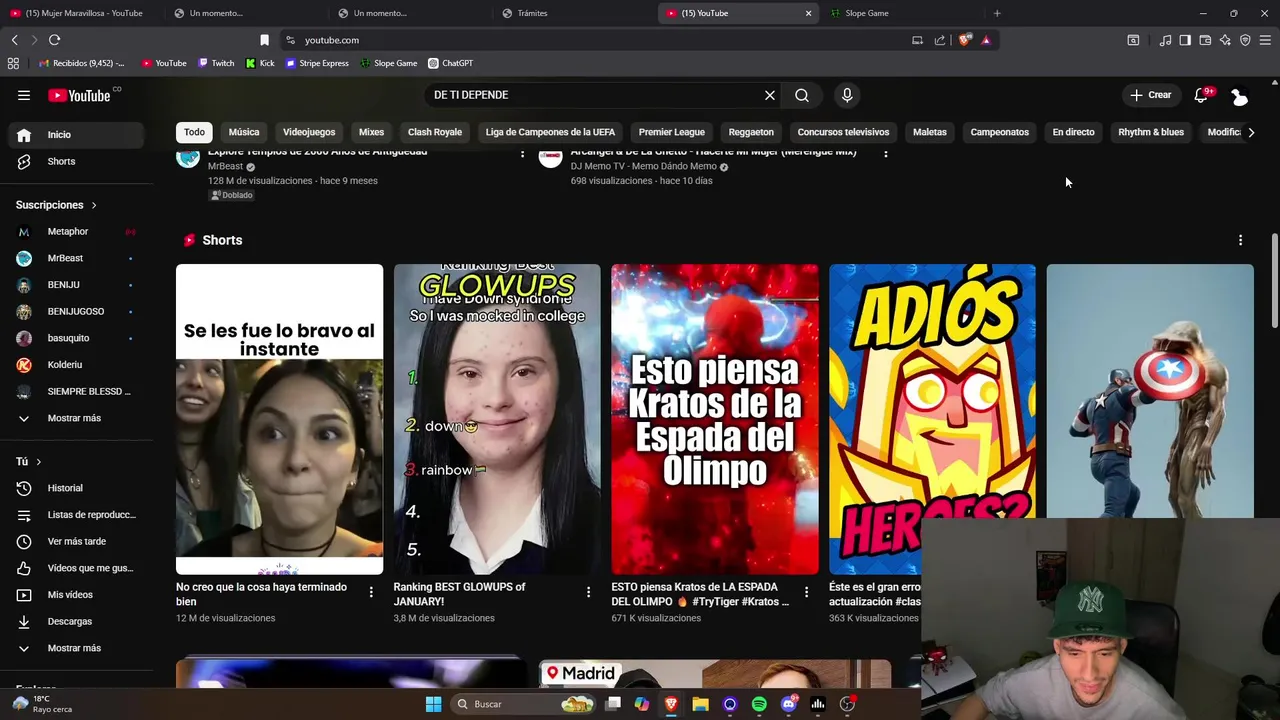Screen dimensions: 1280x720
Task: Open Descargas in the sidebar
Action: [x=76, y=621]
